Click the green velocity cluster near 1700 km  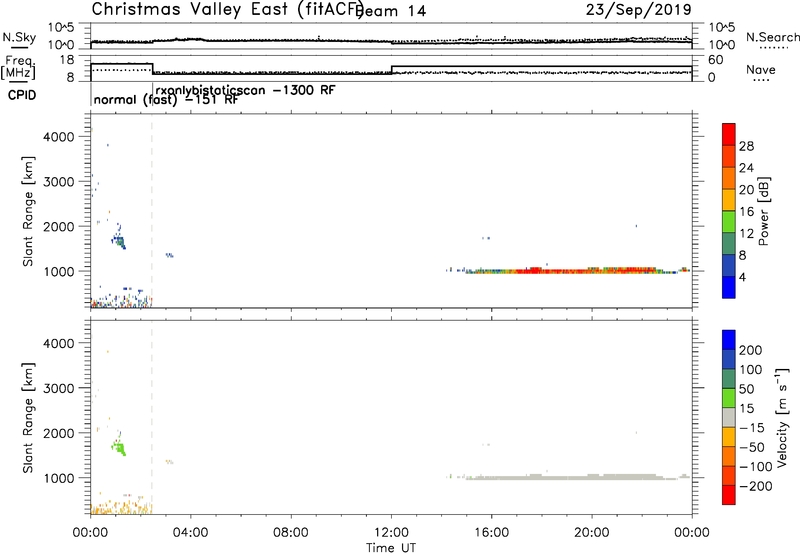click(120, 448)
